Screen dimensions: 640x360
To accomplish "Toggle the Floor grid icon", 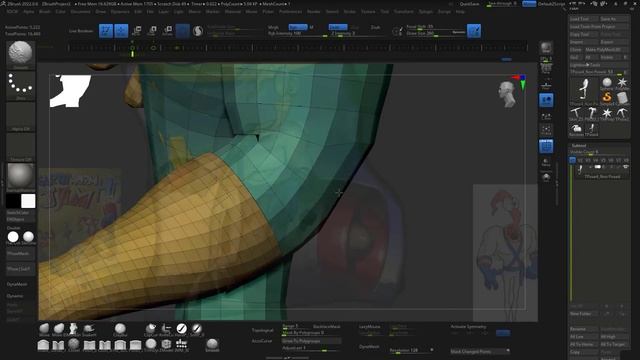I will tap(546, 85).
